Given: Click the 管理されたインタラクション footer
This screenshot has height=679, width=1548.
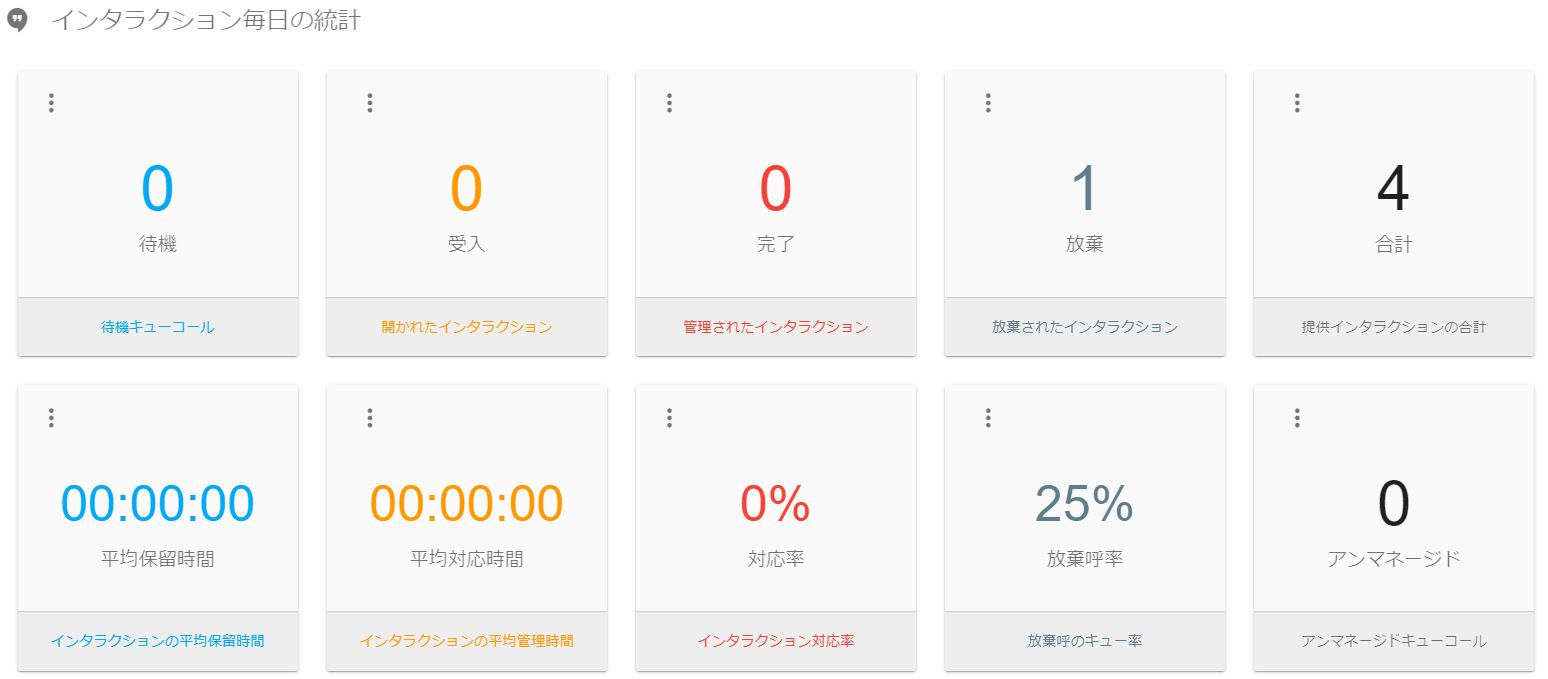Looking at the screenshot, I should [x=775, y=327].
